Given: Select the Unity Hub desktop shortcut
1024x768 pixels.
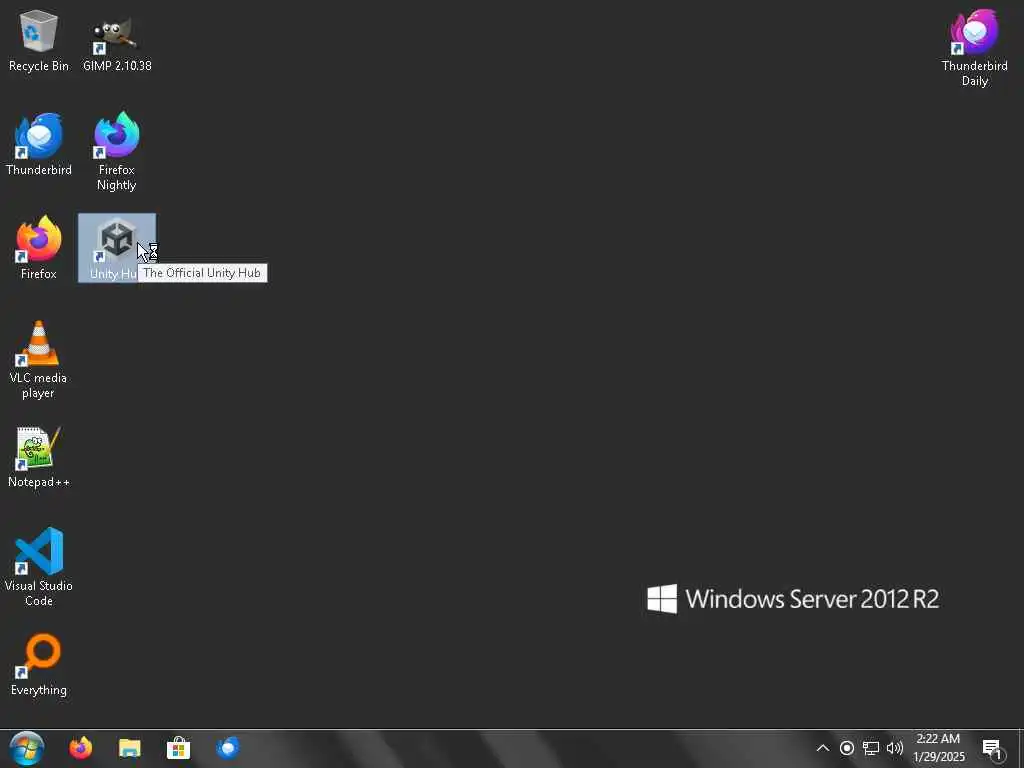Looking at the screenshot, I should click(x=117, y=248).
